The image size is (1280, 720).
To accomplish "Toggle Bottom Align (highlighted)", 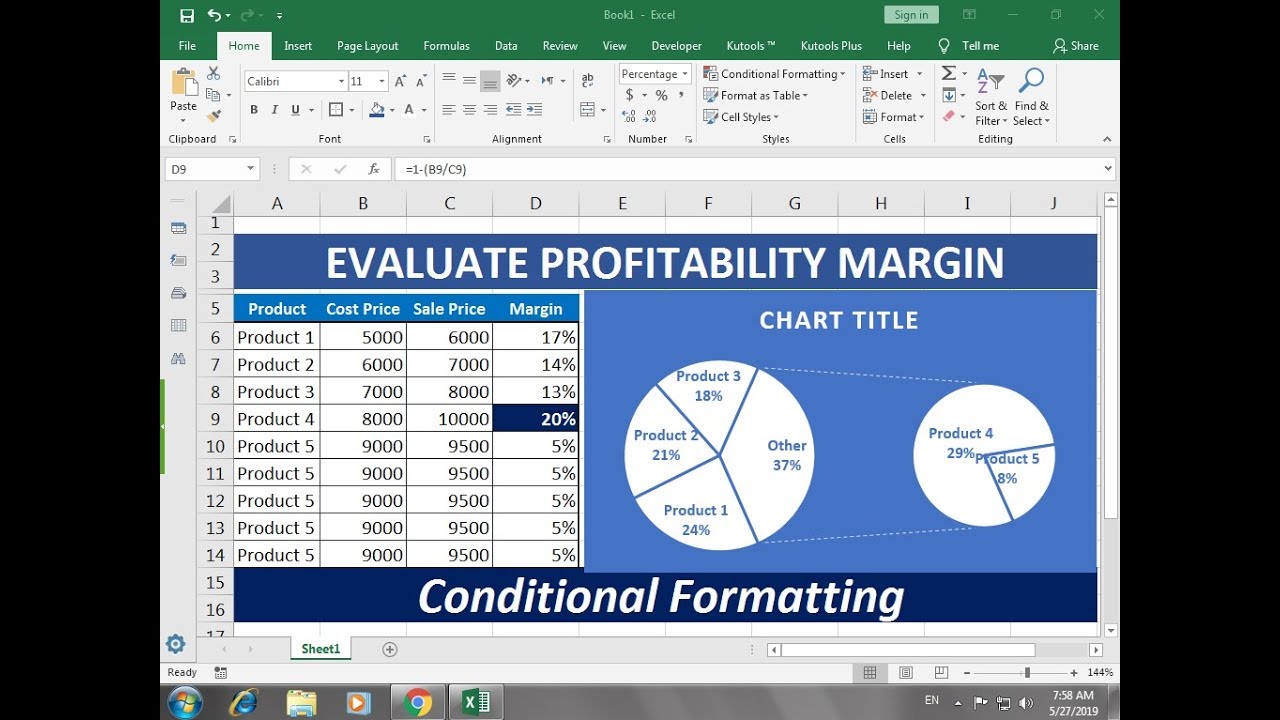I will (x=490, y=81).
